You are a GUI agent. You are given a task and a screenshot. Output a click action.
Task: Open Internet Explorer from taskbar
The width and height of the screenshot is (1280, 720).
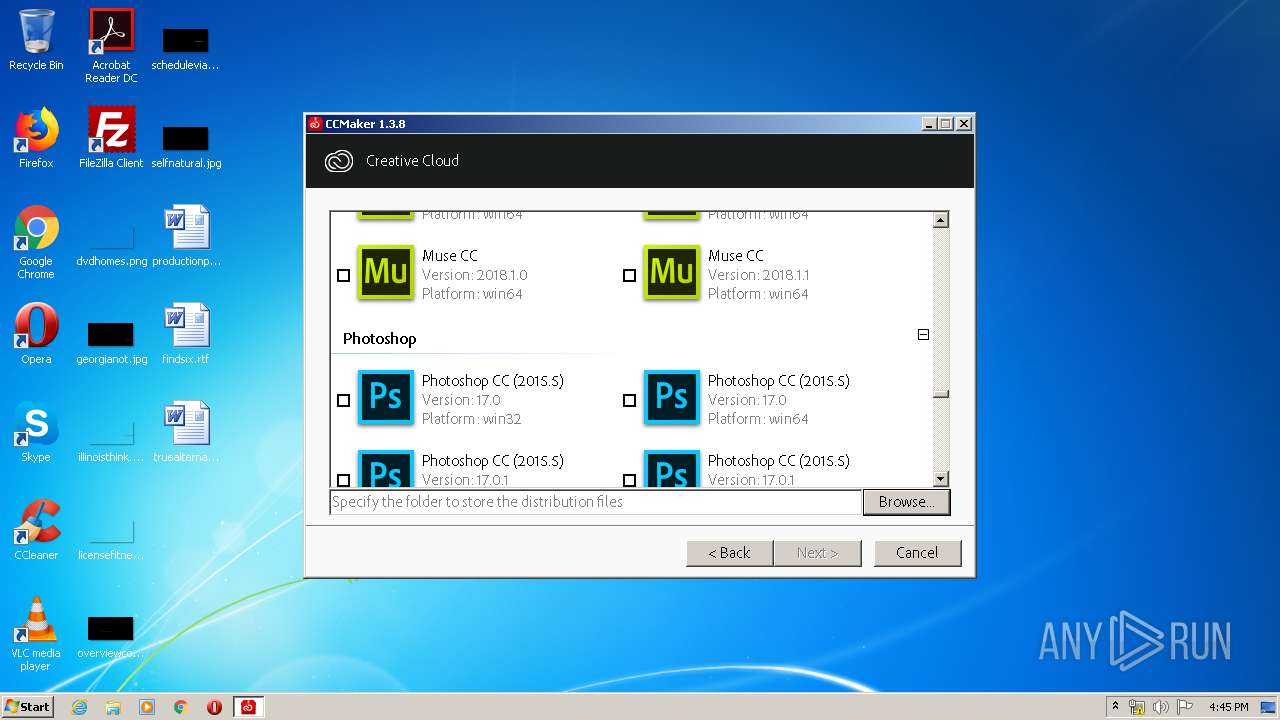point(79,707)
